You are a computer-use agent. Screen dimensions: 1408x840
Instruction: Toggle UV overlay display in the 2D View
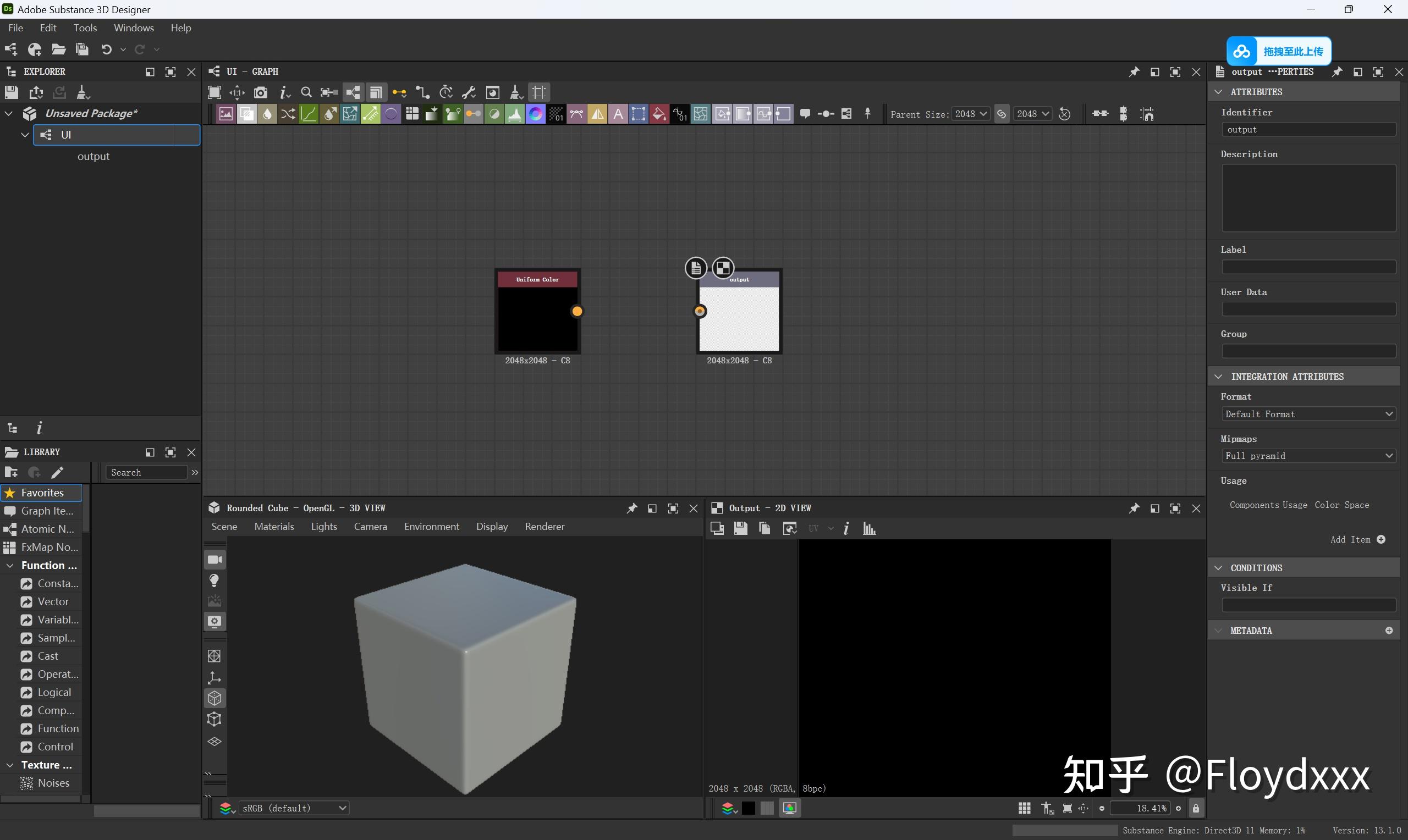tap(813, 528)
